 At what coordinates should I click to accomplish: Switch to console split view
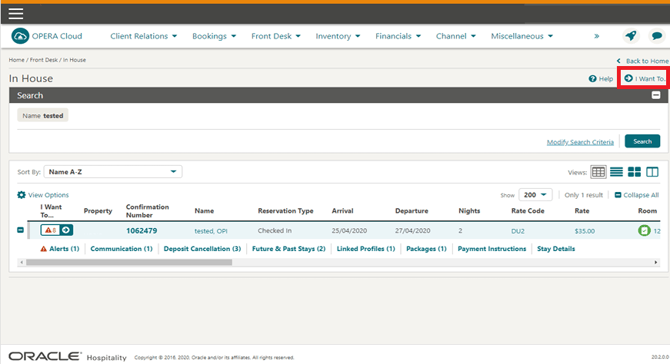[x=652, y=172]
